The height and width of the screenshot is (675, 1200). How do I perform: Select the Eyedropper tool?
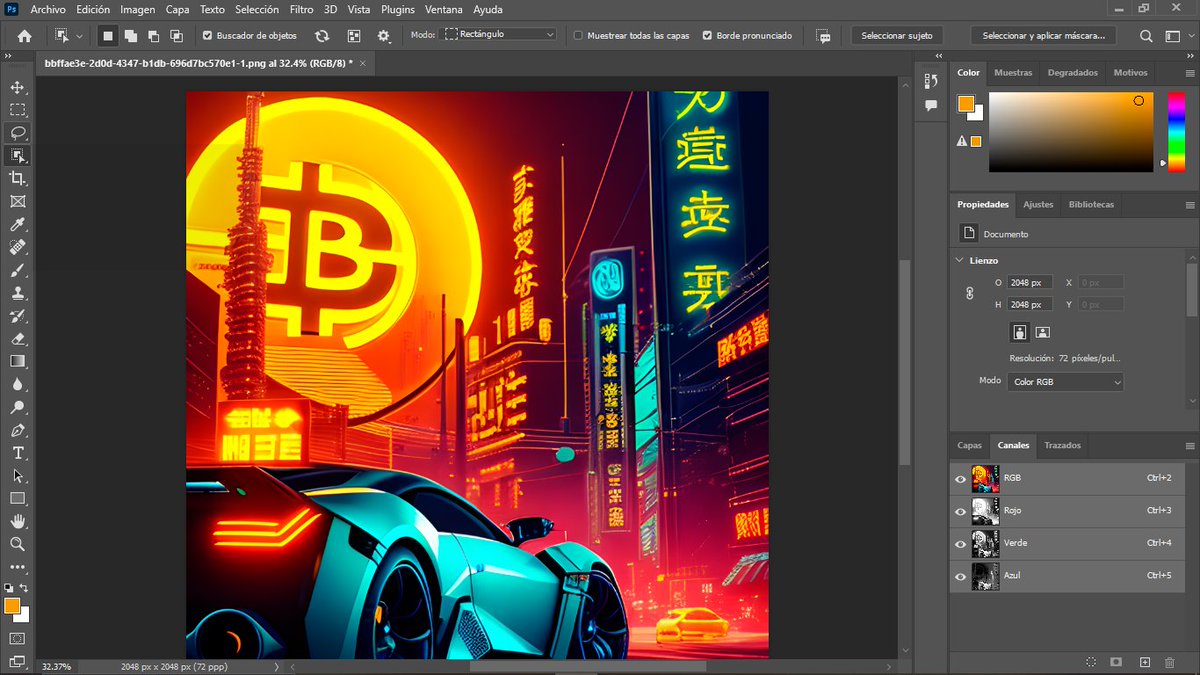click(x=18, y=224)
